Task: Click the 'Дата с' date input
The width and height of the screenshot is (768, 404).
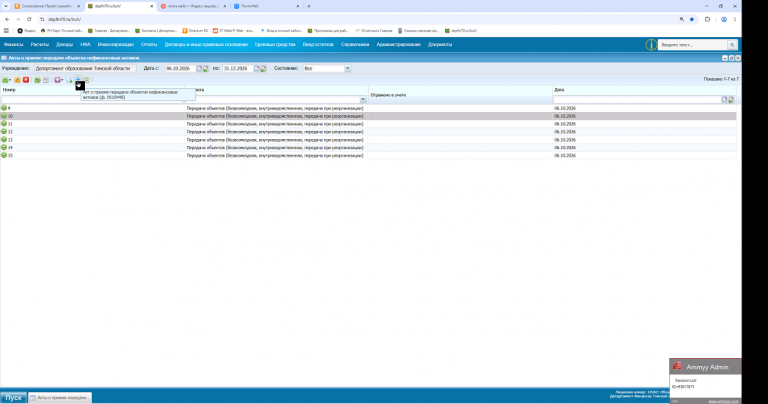Action: (x=180, y=69)
